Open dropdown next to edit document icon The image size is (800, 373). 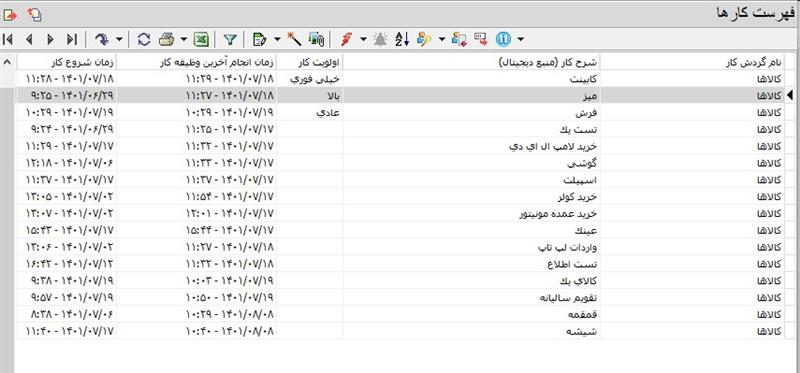[277, 39]
